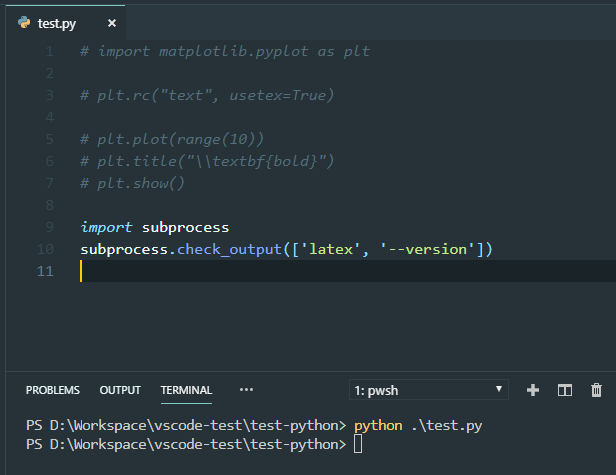Click line number 1 in the gutter

50,51
